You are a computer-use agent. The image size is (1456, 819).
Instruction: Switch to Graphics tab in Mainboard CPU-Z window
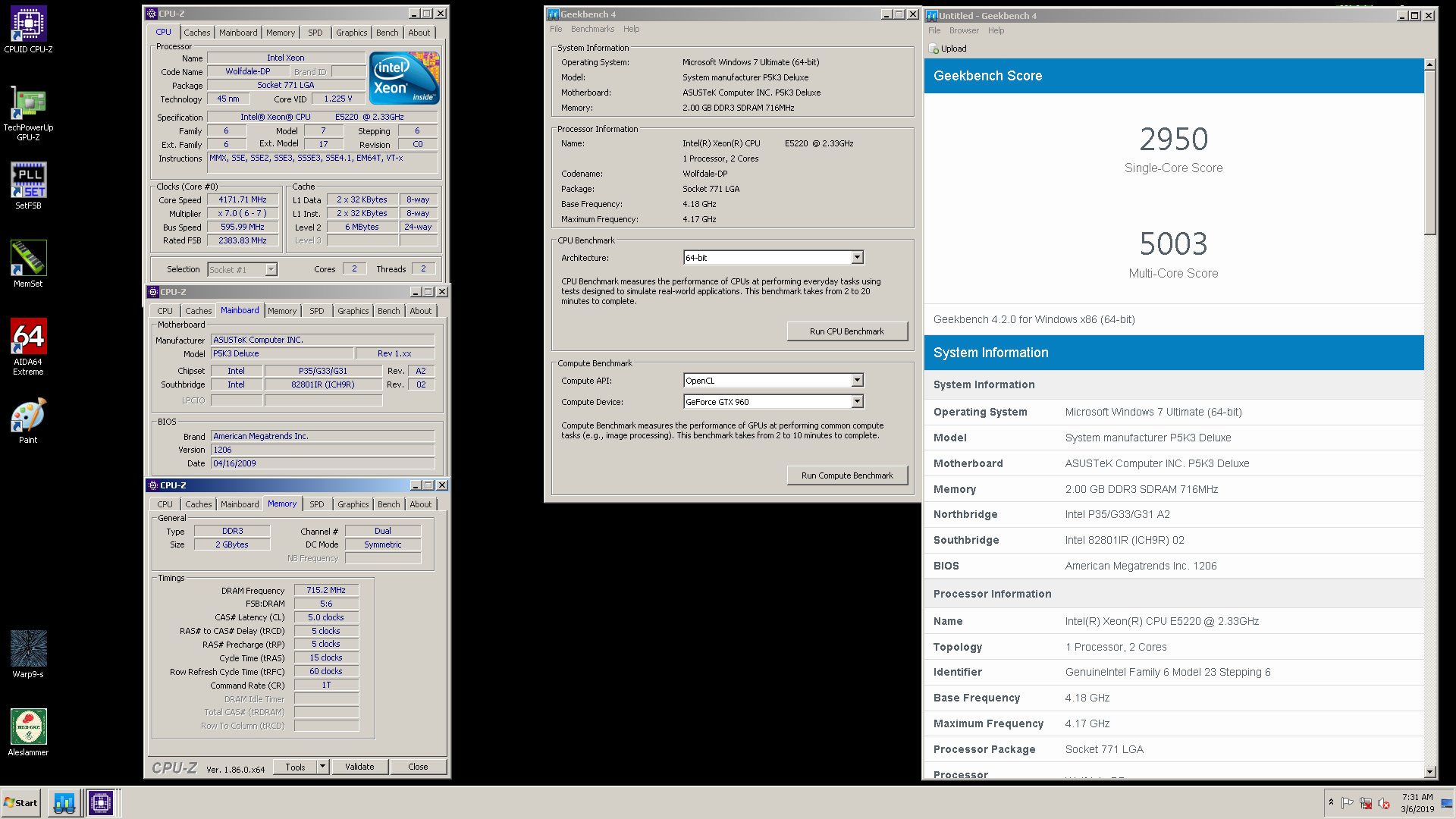pos(353,311)
